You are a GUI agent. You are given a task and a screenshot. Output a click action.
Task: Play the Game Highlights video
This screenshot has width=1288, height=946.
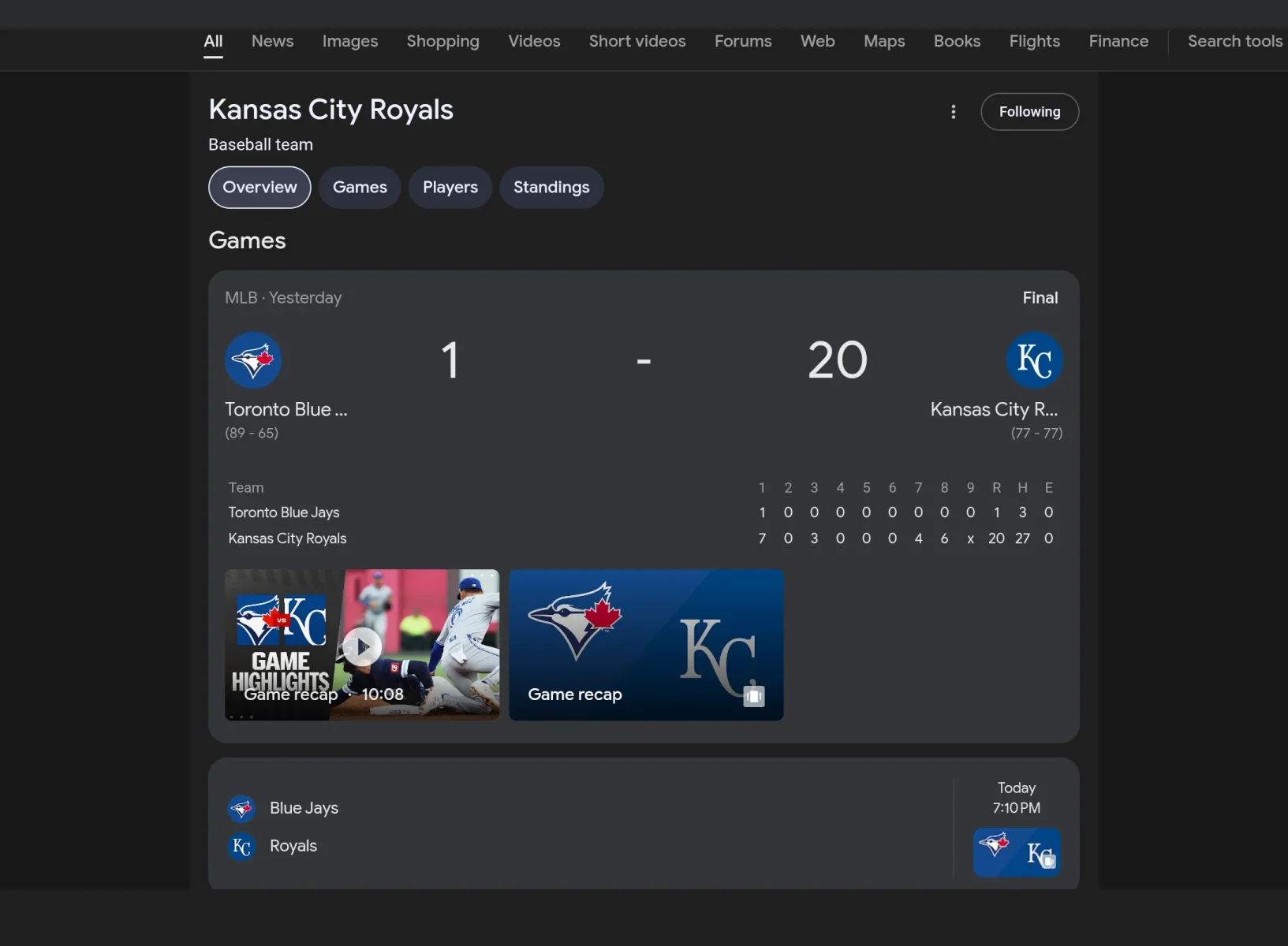[x=362, y=645]
